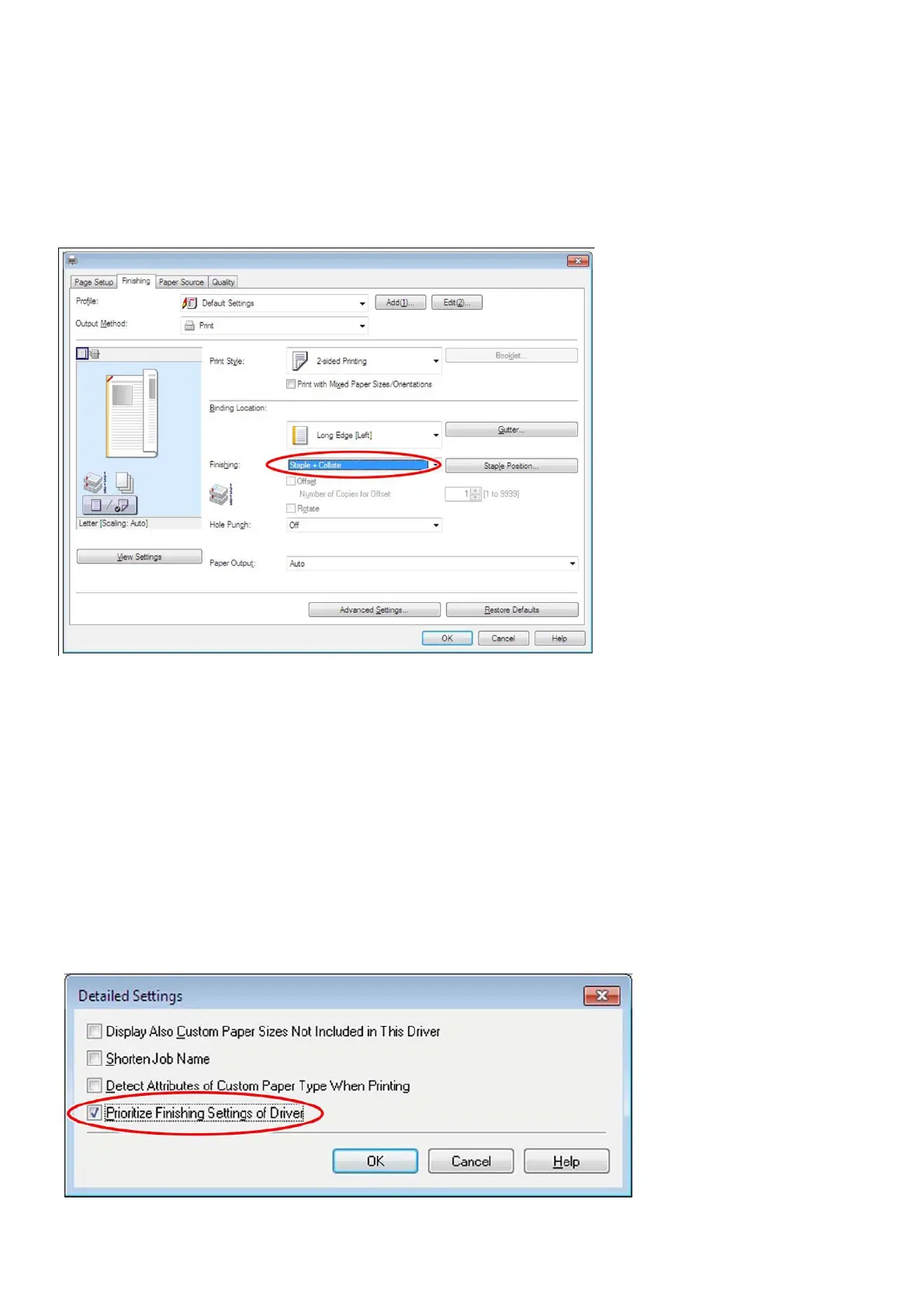Click OK in Detailed Settings dialog
This screenshot has height=1307, width=924.
pyautogui.click(x=375, y=1161)
